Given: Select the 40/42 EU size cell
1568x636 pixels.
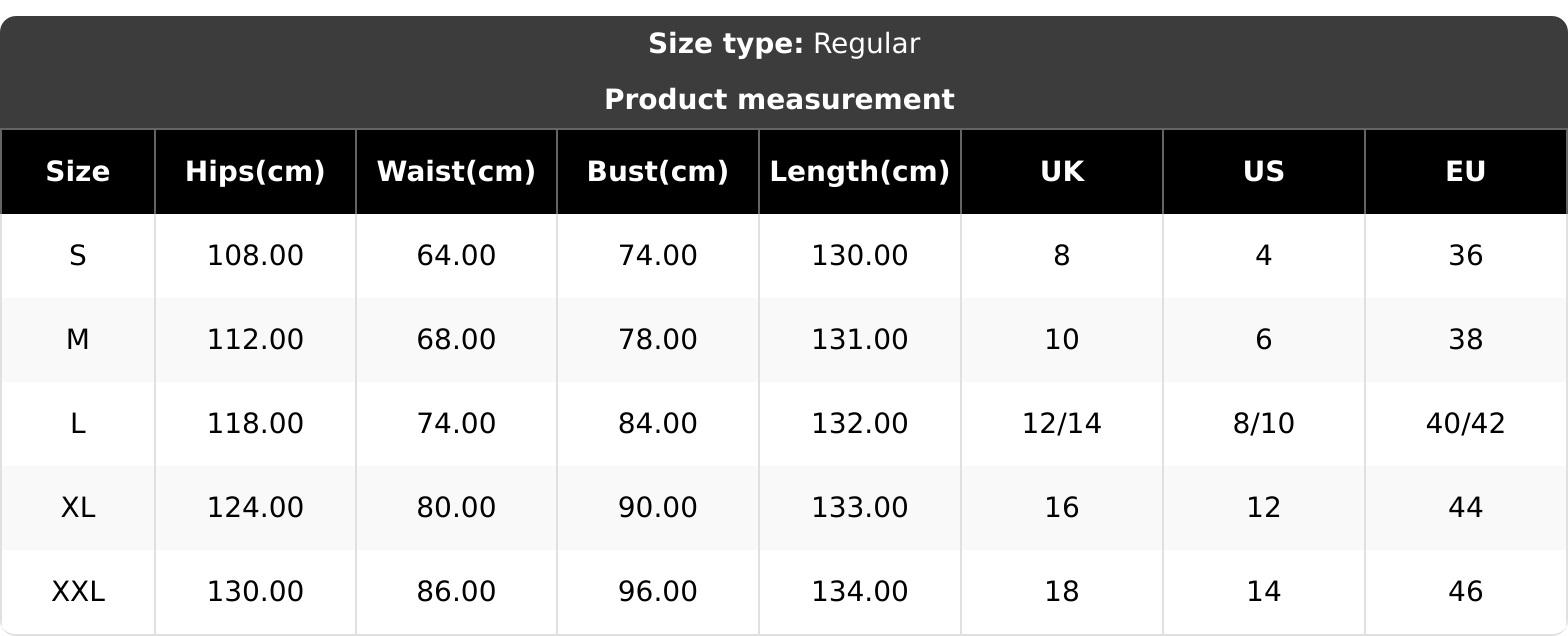Looking at the screenshot, I should (1465, 424).
